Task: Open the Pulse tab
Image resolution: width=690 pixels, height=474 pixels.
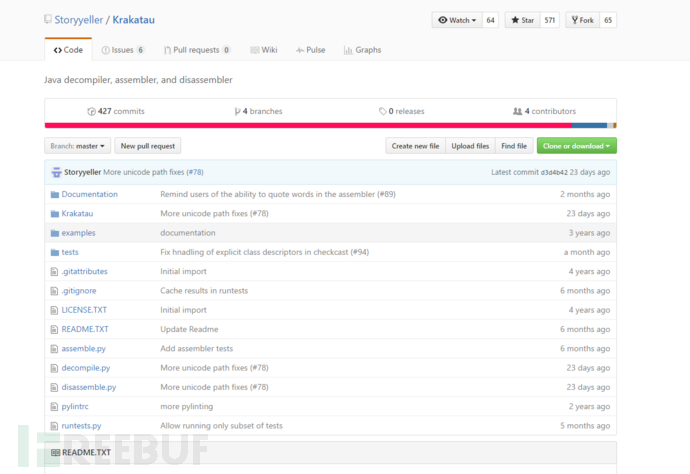Action: point(311,50)
